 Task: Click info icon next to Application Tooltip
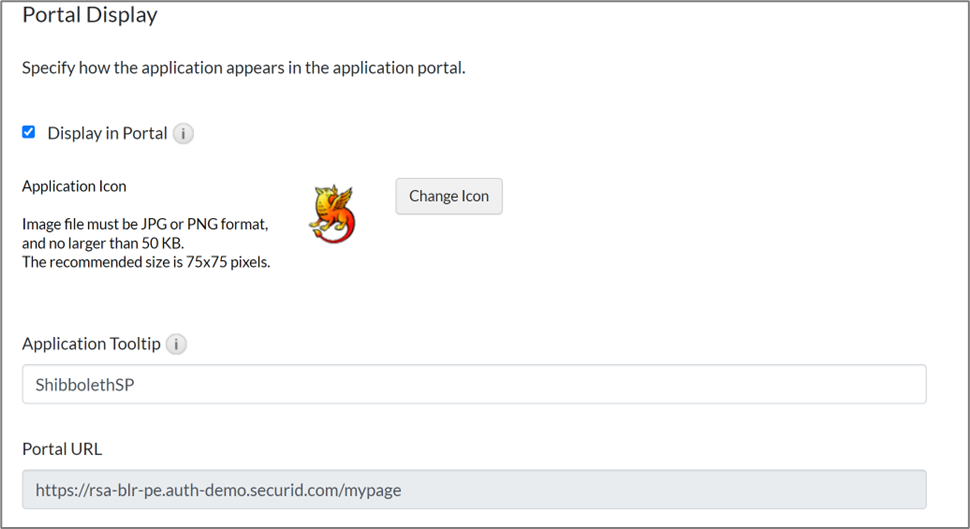click(x=176, y=345)
